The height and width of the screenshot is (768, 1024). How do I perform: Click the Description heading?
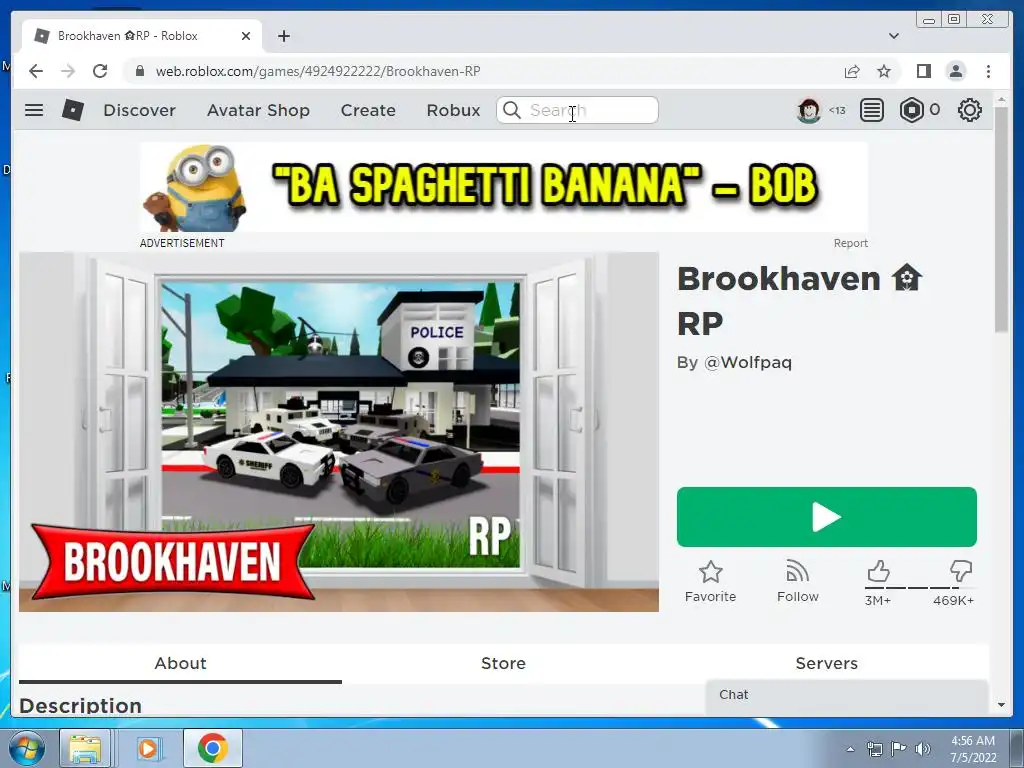(x=80, y=705)
